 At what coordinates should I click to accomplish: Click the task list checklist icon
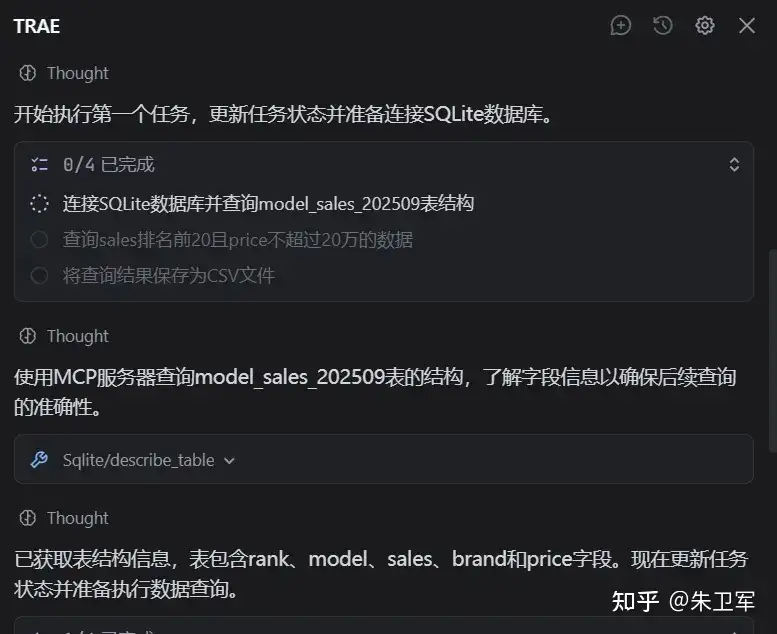tap(40, 165)
